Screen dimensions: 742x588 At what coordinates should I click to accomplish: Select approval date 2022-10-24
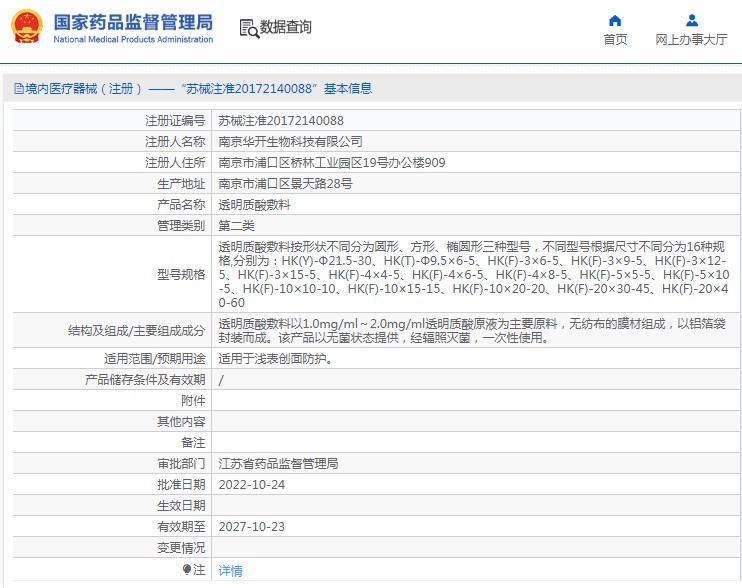click(252, 484)
